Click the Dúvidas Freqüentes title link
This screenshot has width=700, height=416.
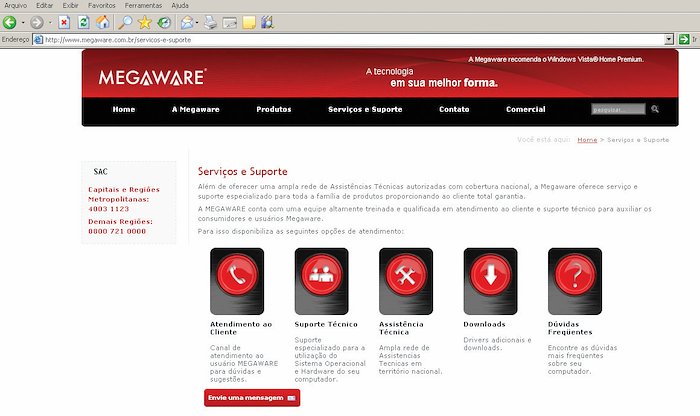[x=570, y=328]
